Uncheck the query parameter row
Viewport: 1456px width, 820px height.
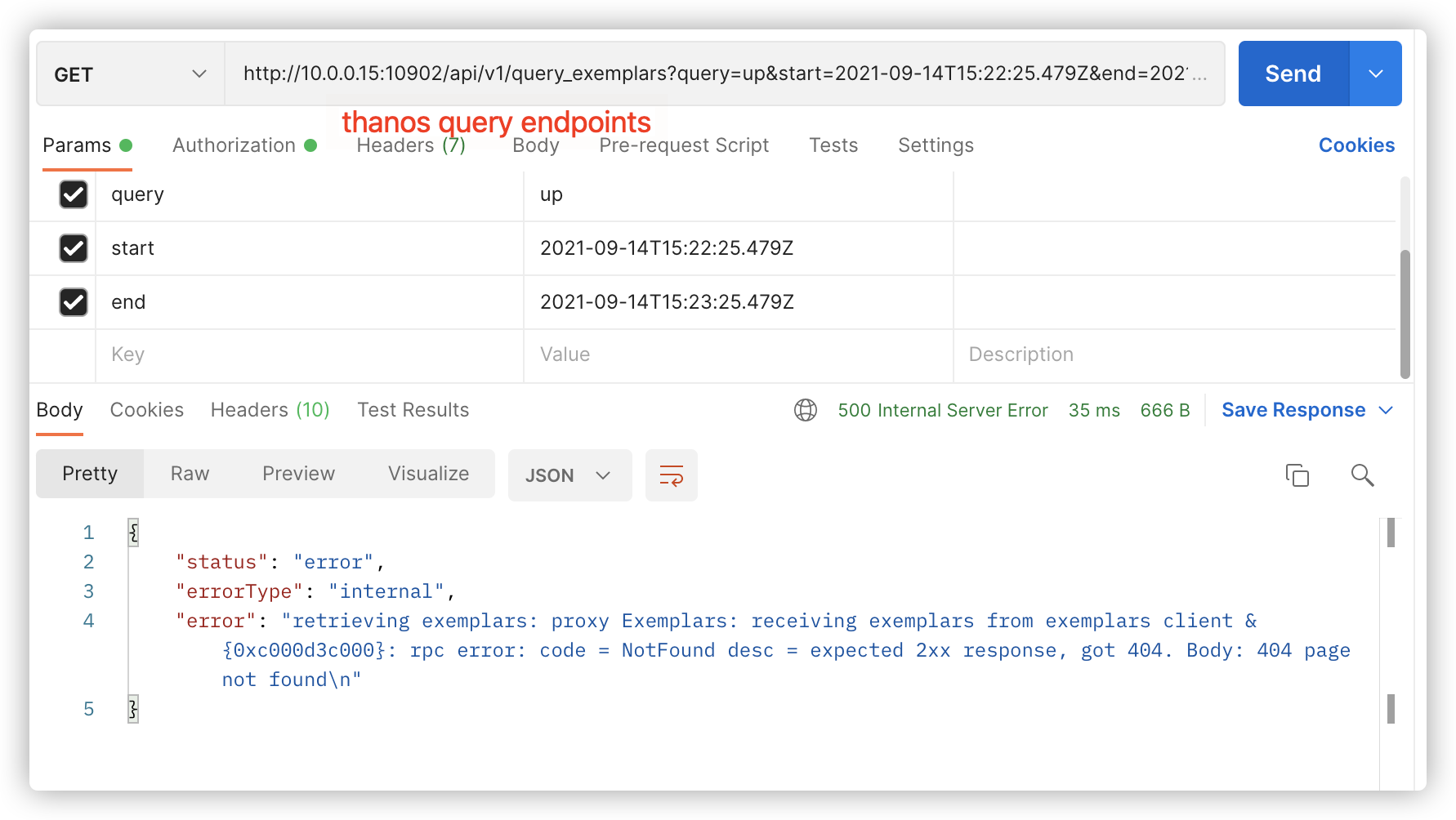73,194
